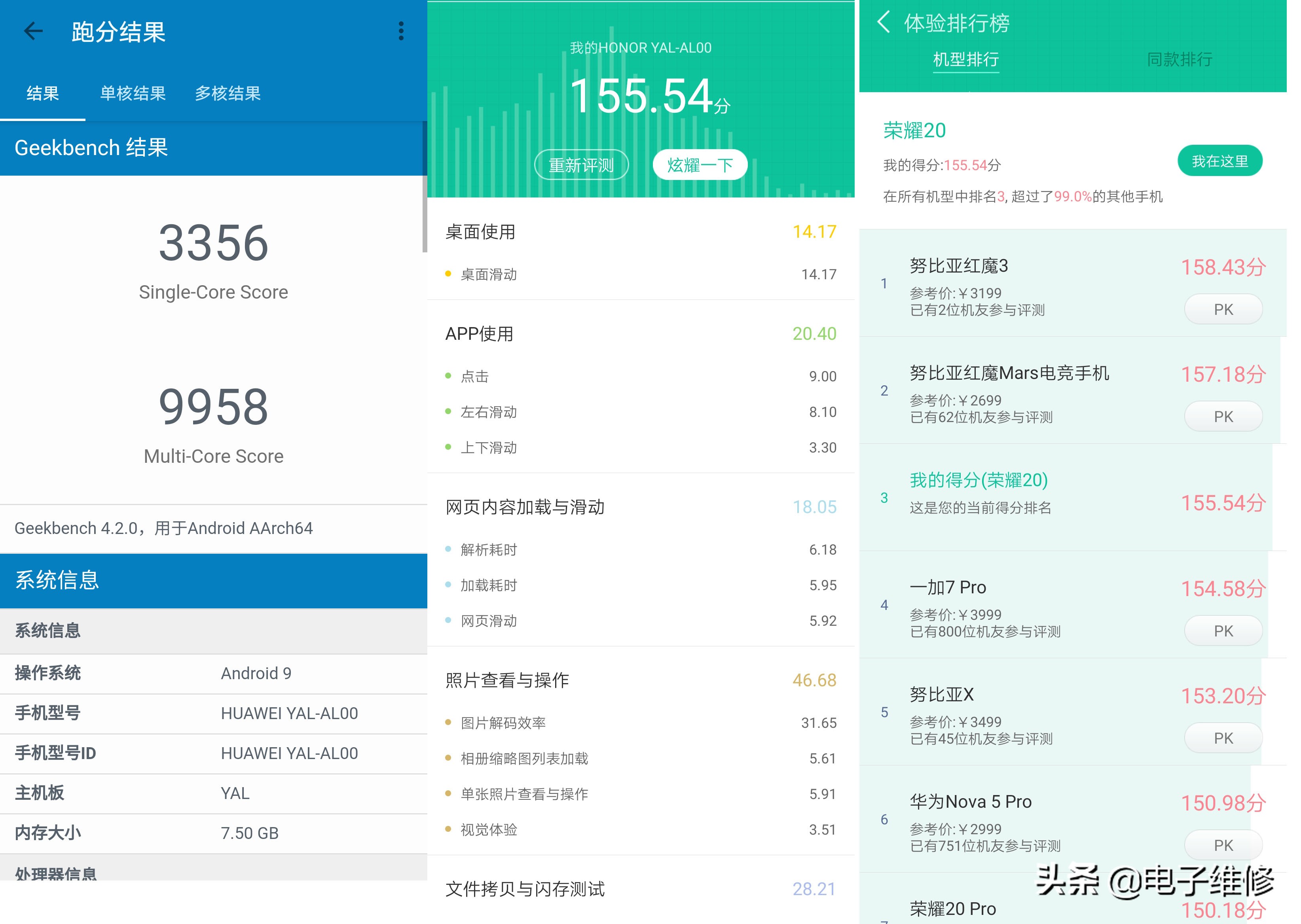Tap the 炫耀一下 button
The width and height of the screenshot is (1301, 924).
coord(700,165)
